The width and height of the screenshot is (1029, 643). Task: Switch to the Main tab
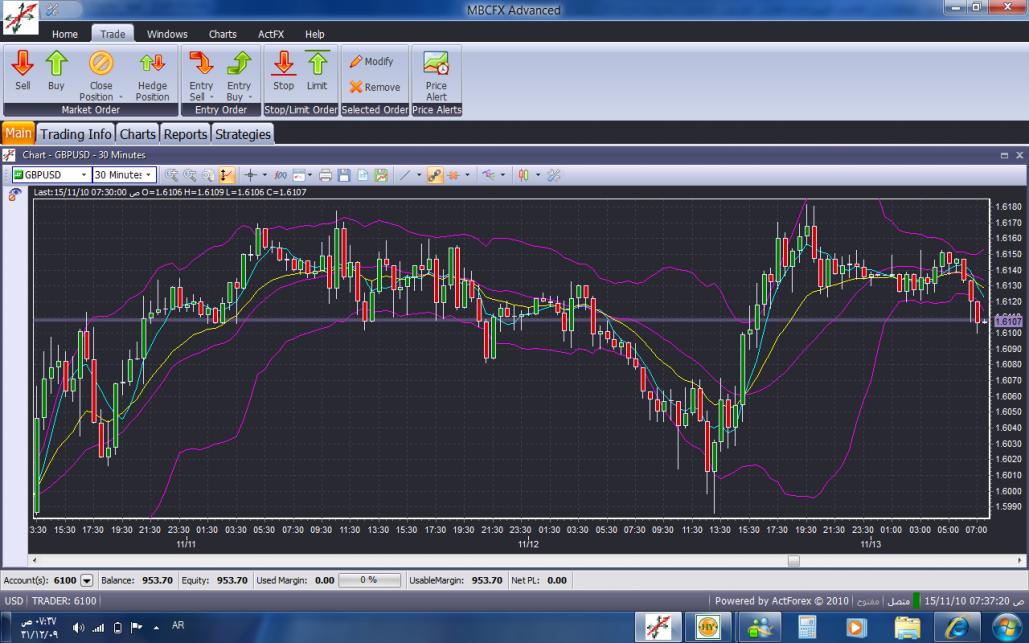coord(18,133)
